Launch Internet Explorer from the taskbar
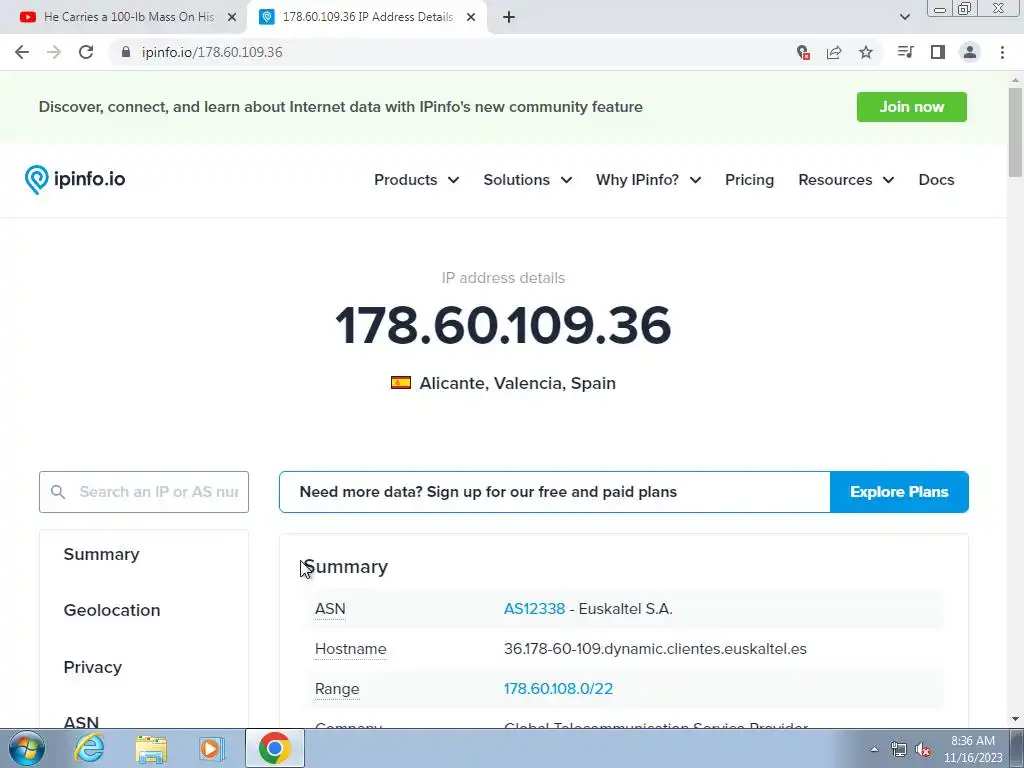Viewport: 1024px width, 768px height. click(89, 748)
